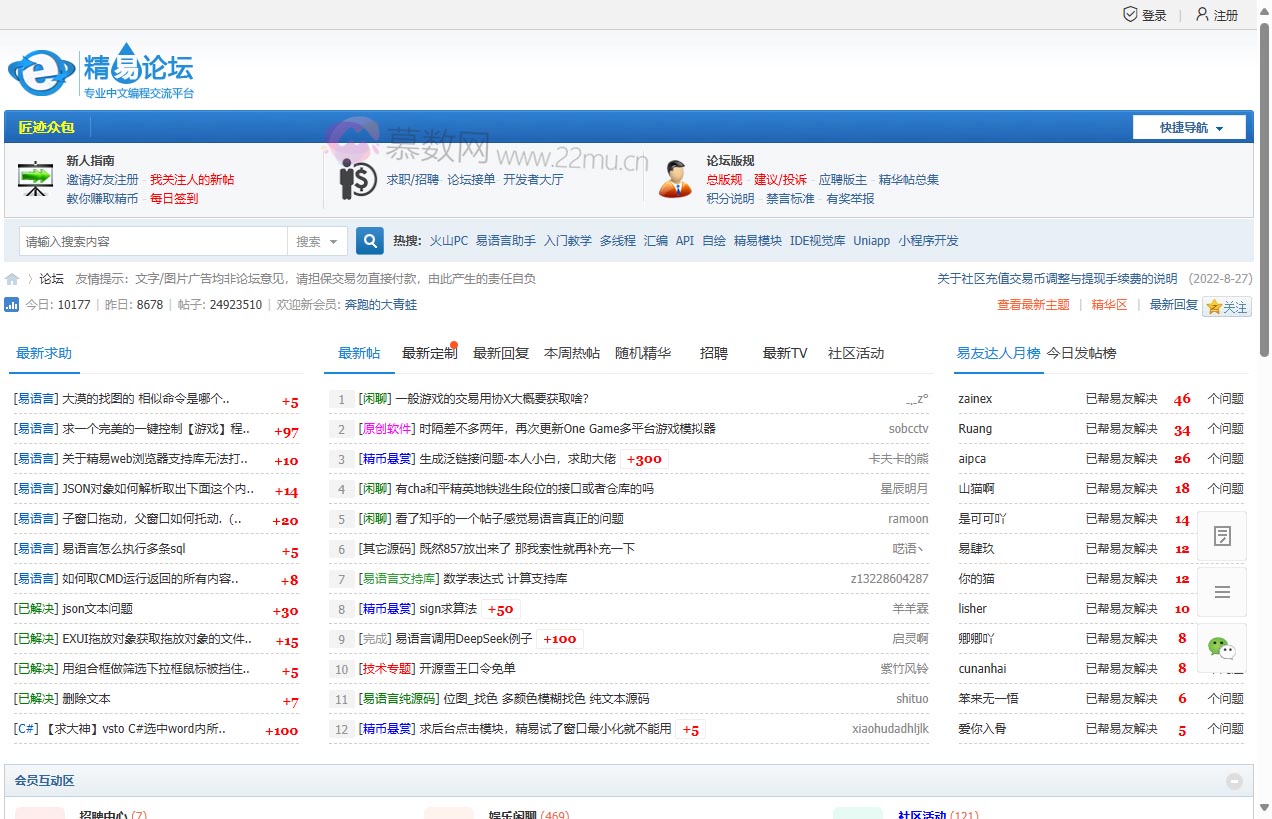
Task: Click the 精易论坛 logo
Action: coord(100,70)
